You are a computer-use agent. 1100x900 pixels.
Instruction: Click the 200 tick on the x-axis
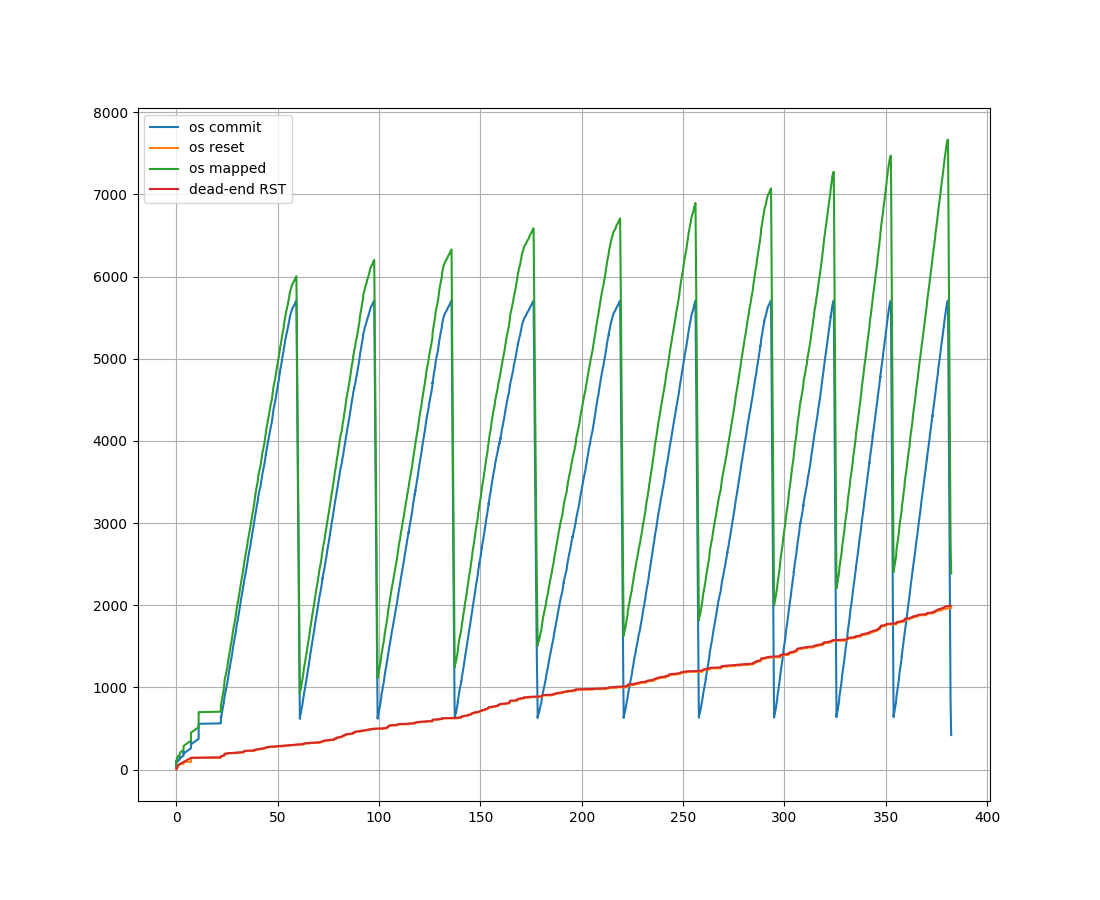click(580, 814)
